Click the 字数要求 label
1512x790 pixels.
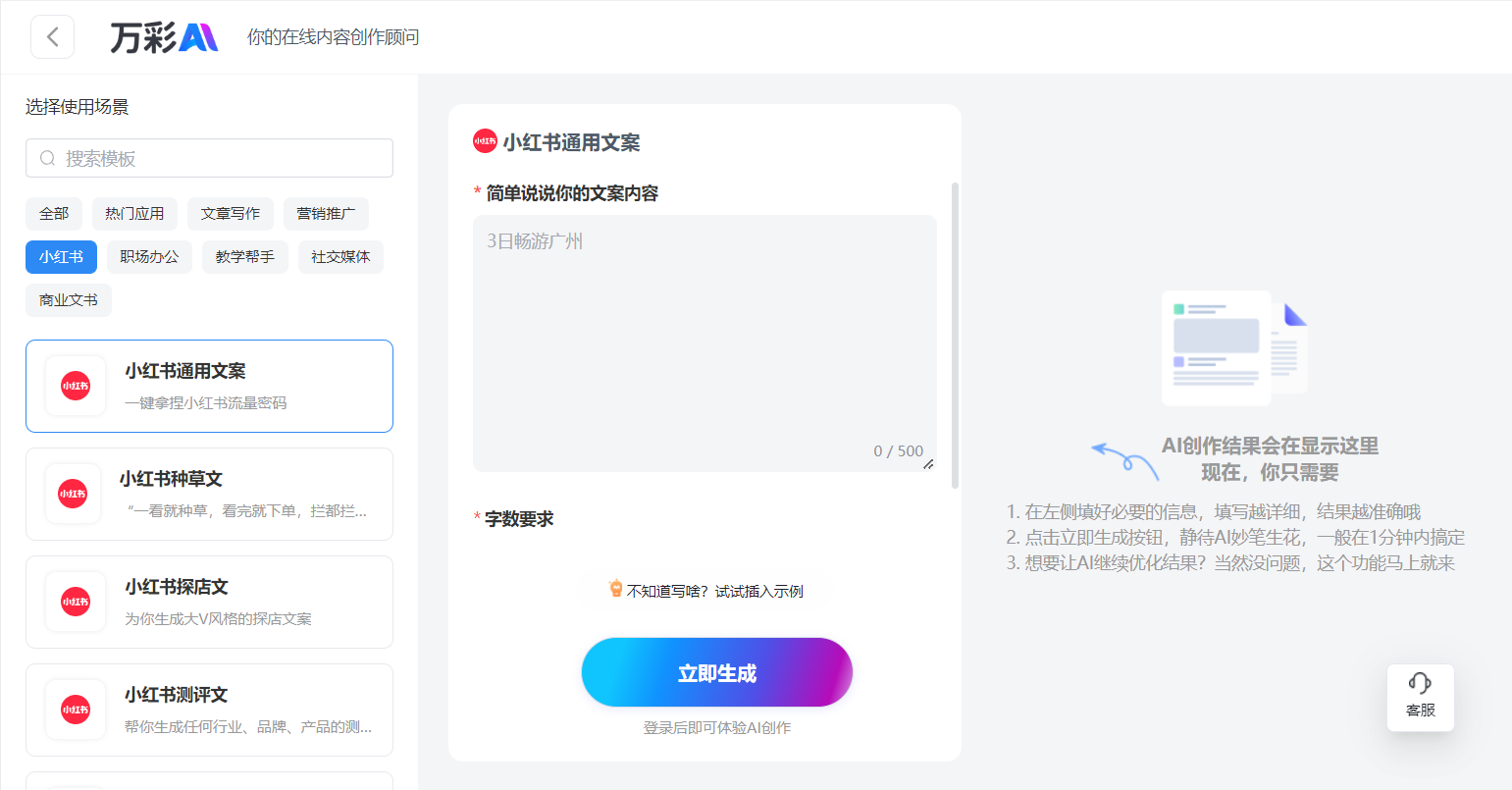(519, 518)
